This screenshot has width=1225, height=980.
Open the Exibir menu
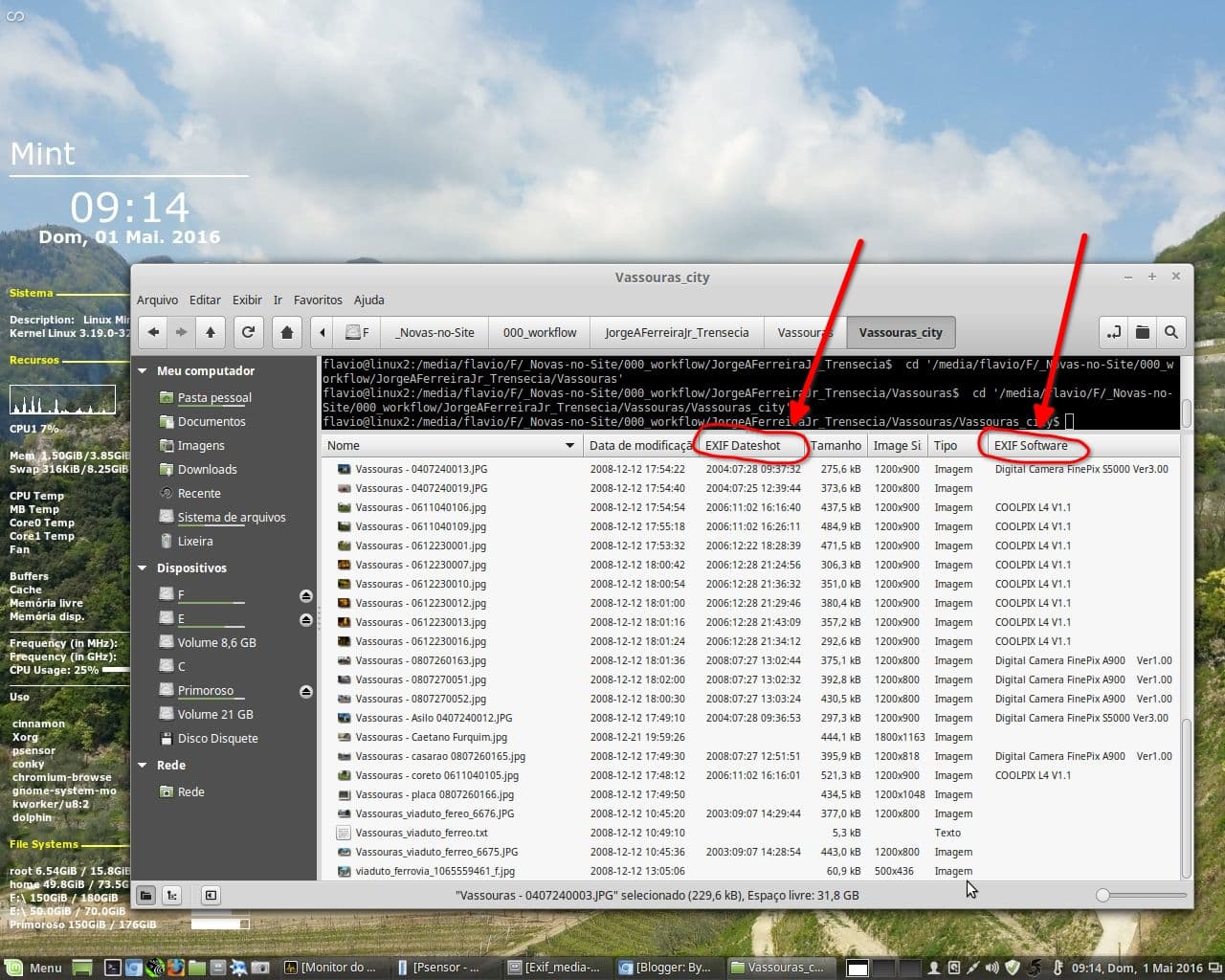[247, 300]
